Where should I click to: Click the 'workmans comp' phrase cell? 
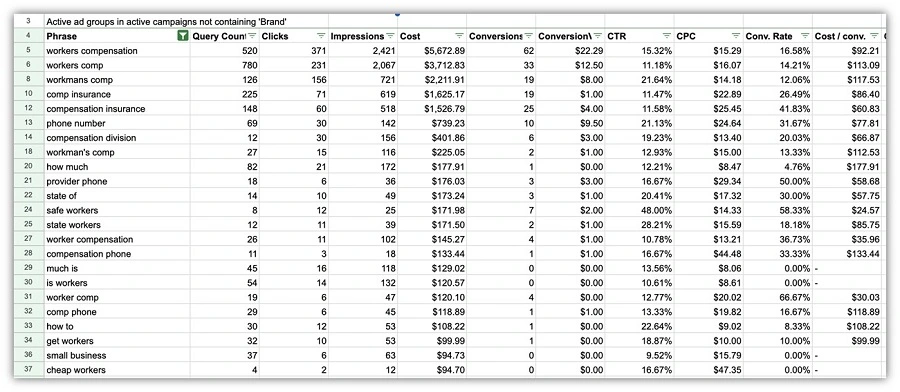point(117,80)
